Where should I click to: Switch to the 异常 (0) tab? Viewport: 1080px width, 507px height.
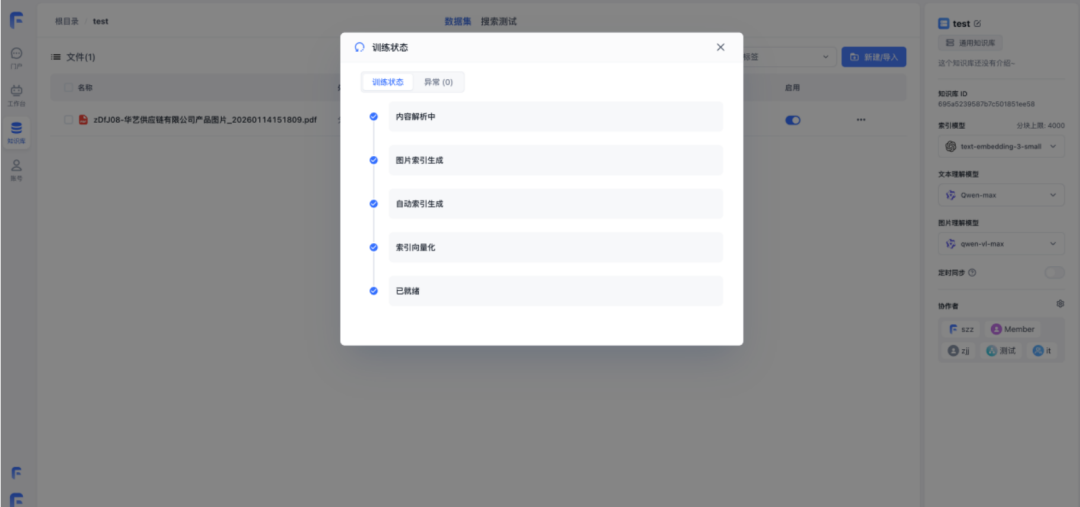tap(438, 82)
